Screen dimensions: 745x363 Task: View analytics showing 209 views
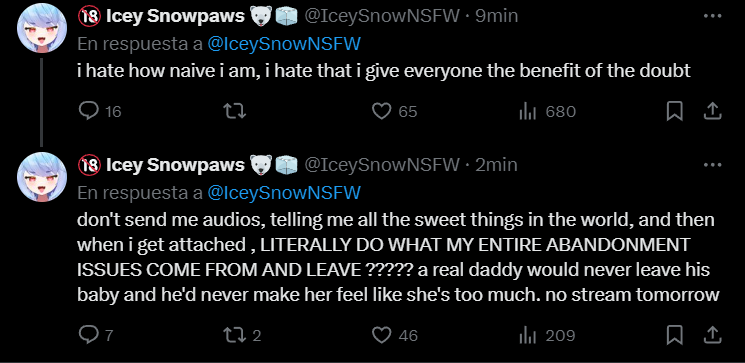tap(527, 335)
